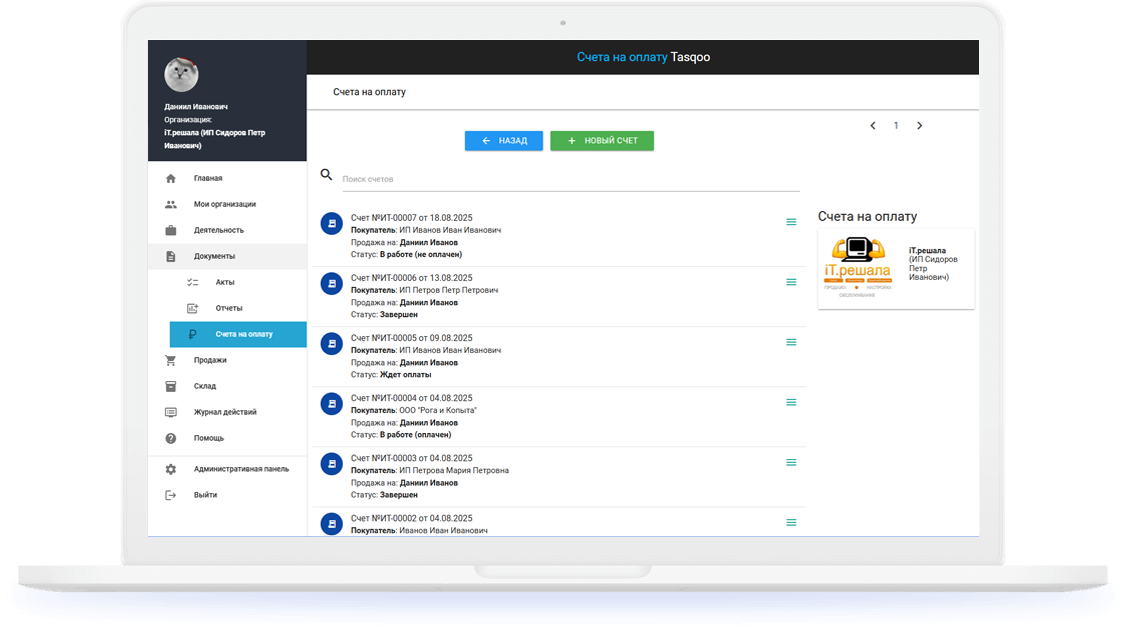Image resolution: width=1126 pixels, height=630 pixels.
Task: Open actions menu for invoice ИТ-00004
Action: click(791, 402)
